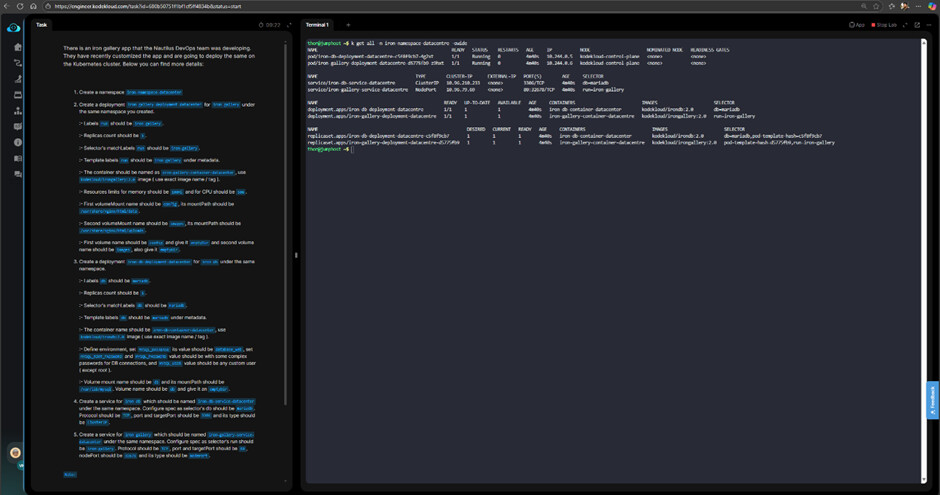940x495 pixels.
Task: Click the Stop Lab button
Action: point(884,25)
